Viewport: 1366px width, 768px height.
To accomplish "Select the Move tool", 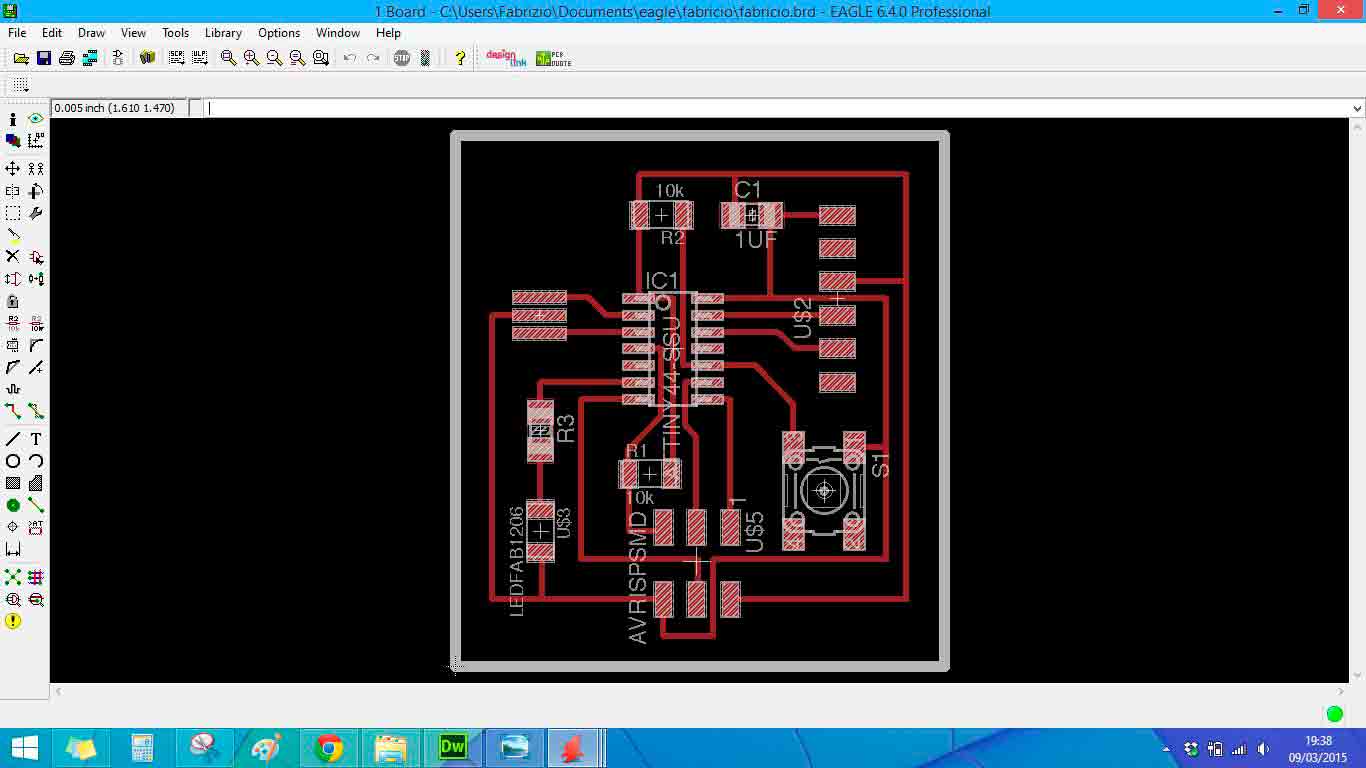I will 13,169.
